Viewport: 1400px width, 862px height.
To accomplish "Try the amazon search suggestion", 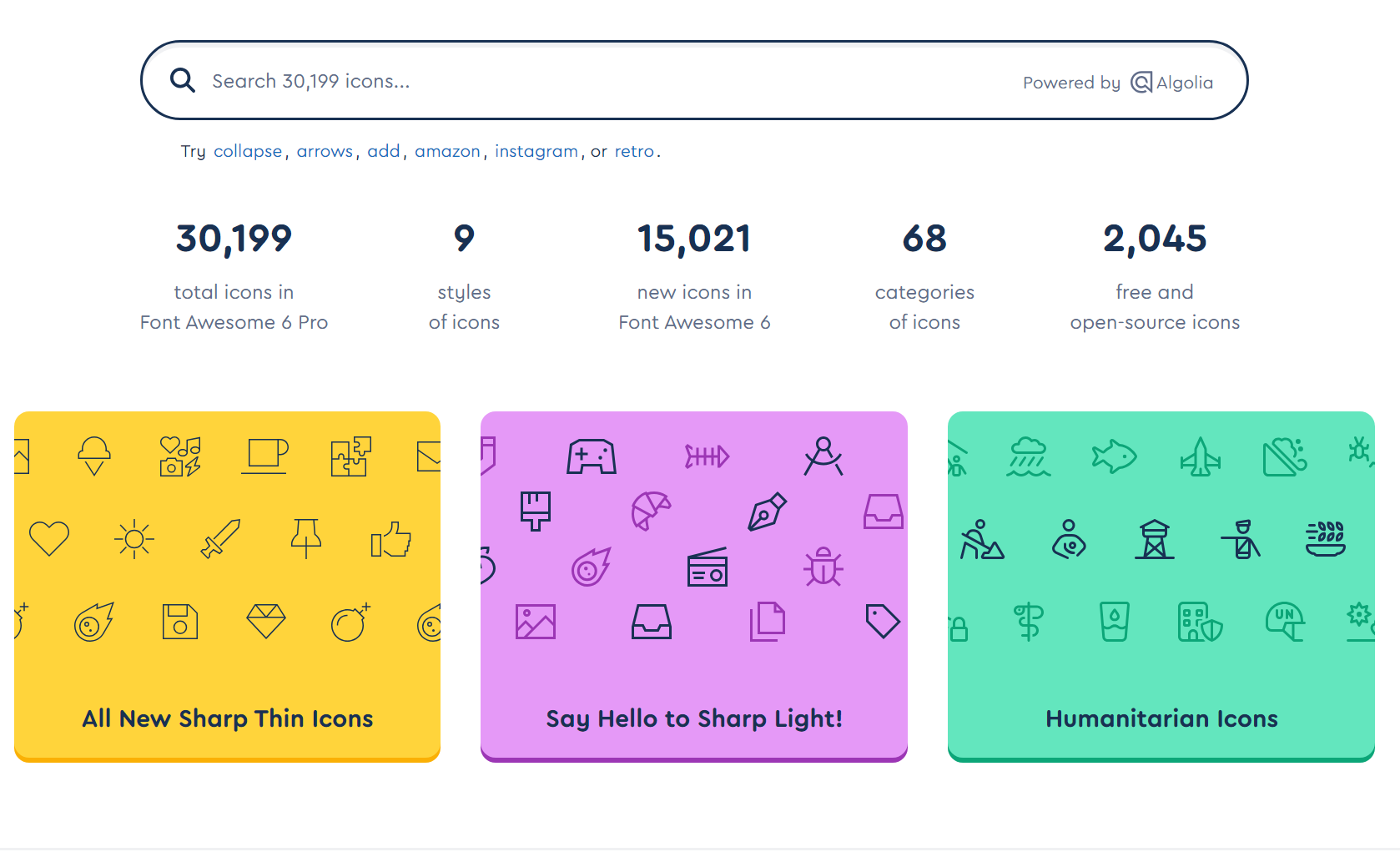I will tap(447, 151).
